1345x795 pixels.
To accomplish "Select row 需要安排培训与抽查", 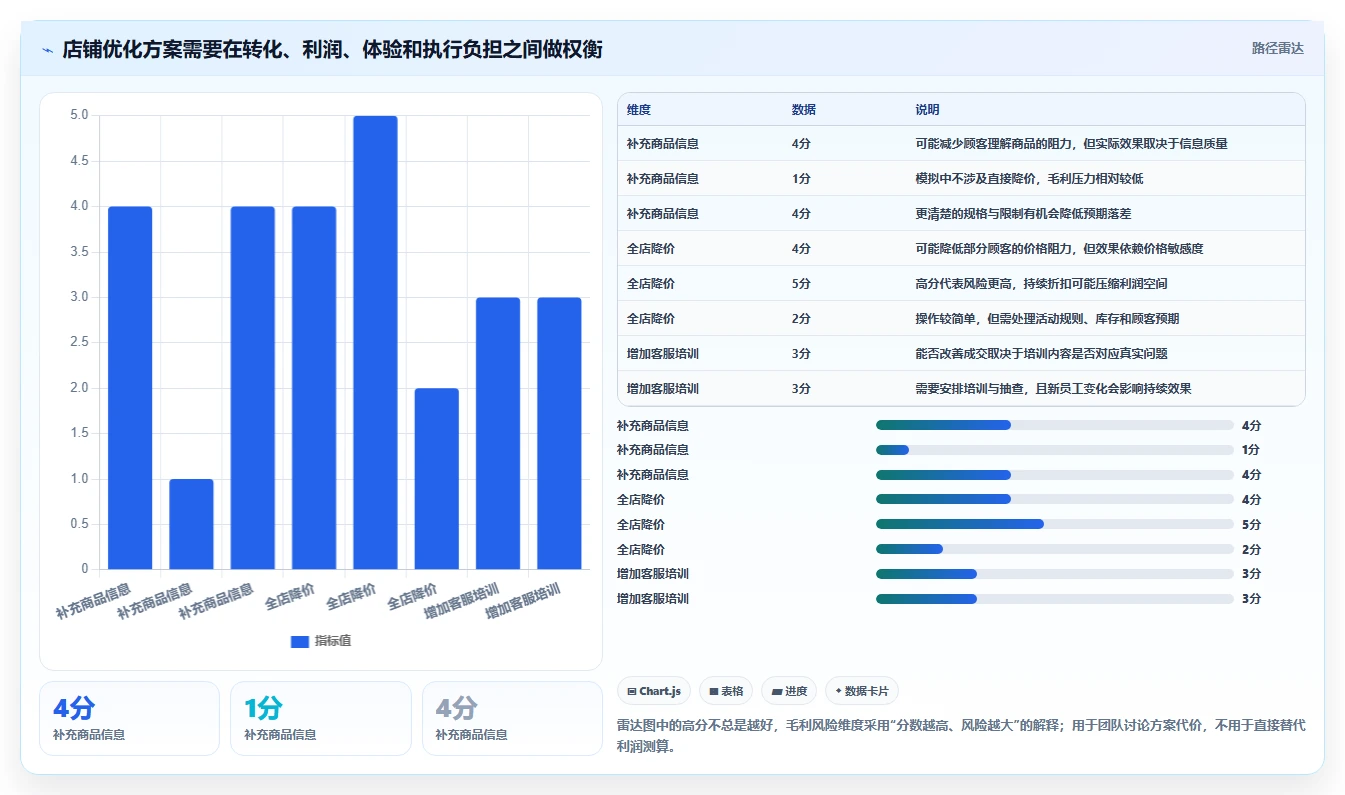I will pos(961,388).
